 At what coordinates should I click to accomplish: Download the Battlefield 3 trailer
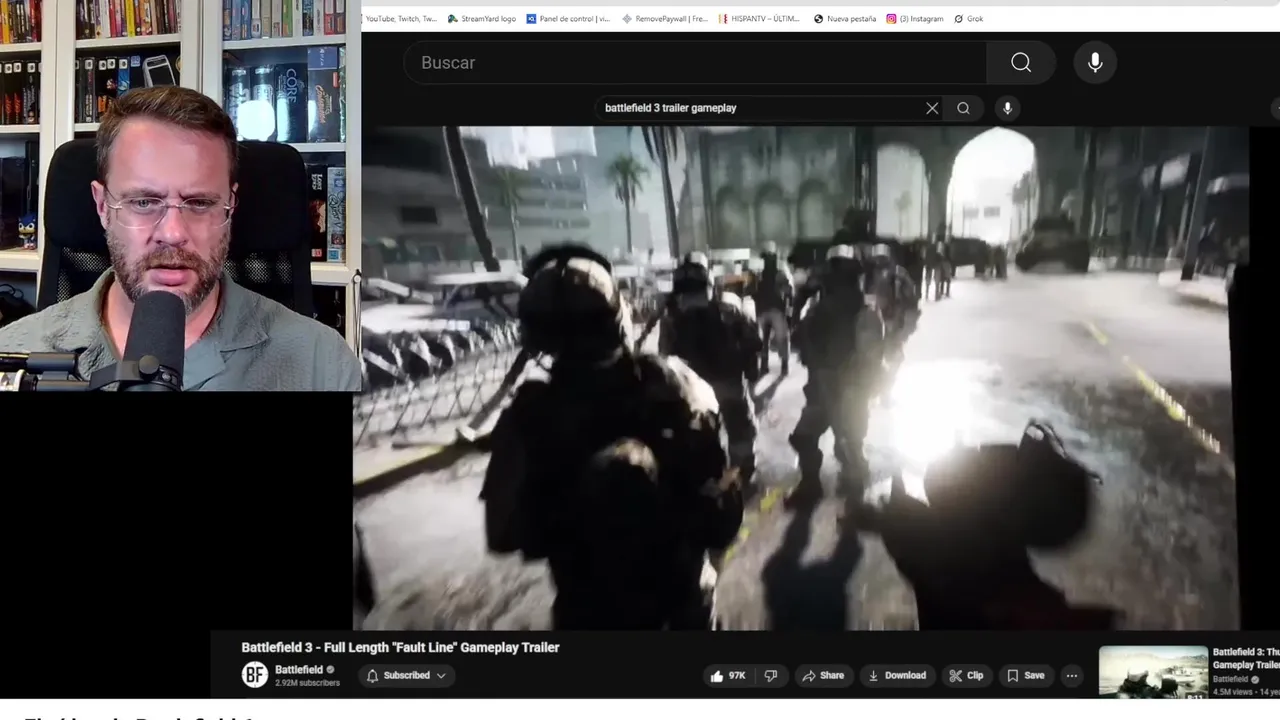pos(897,676)
